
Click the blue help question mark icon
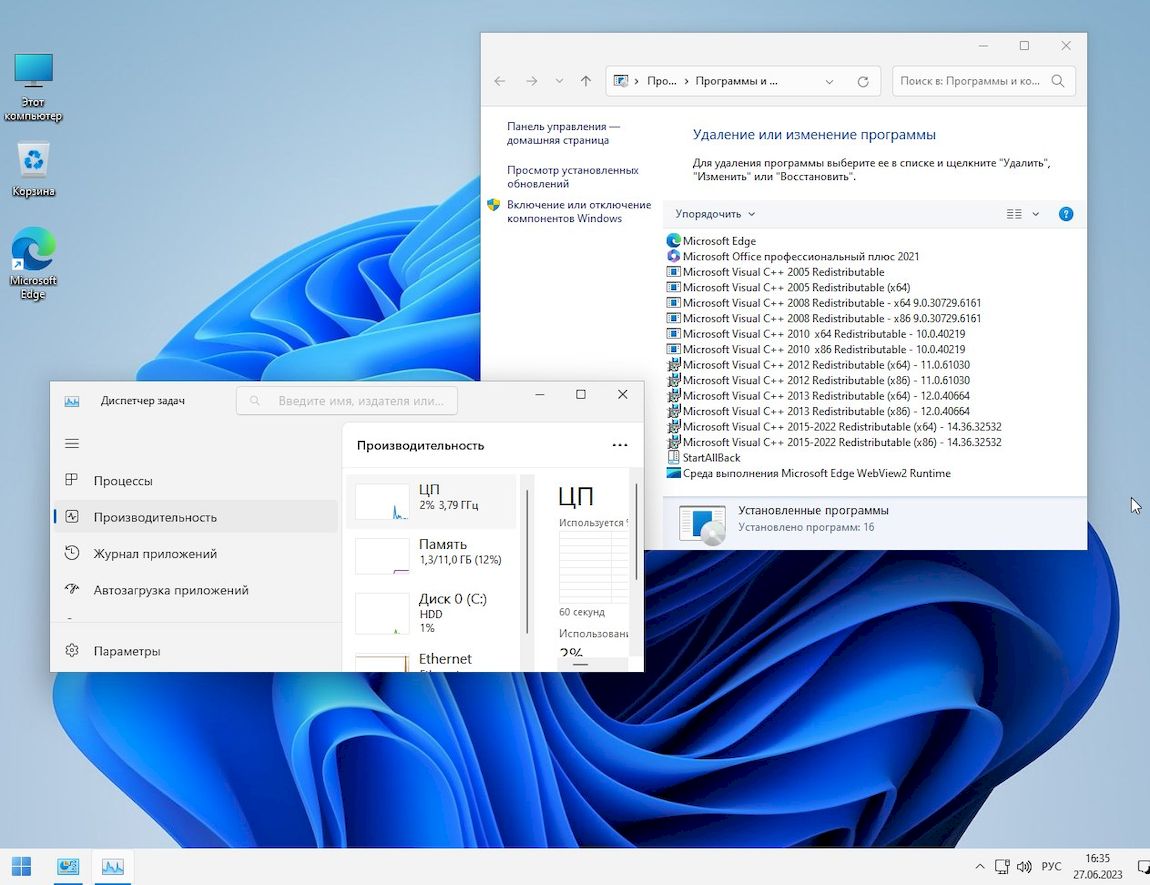(1066, 214)
